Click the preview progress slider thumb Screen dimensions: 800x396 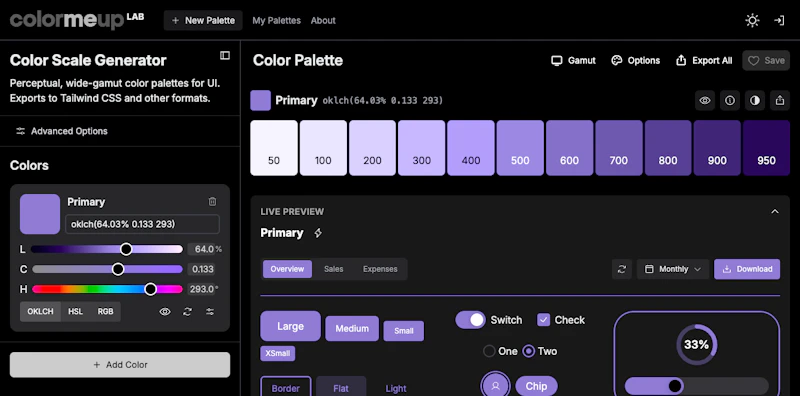pyautogui.click(x=675, y=385)
